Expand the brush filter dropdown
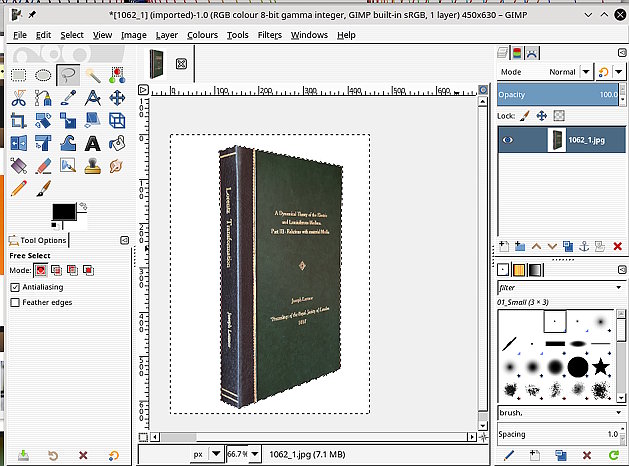629x466 pixels. coord(618,287)
